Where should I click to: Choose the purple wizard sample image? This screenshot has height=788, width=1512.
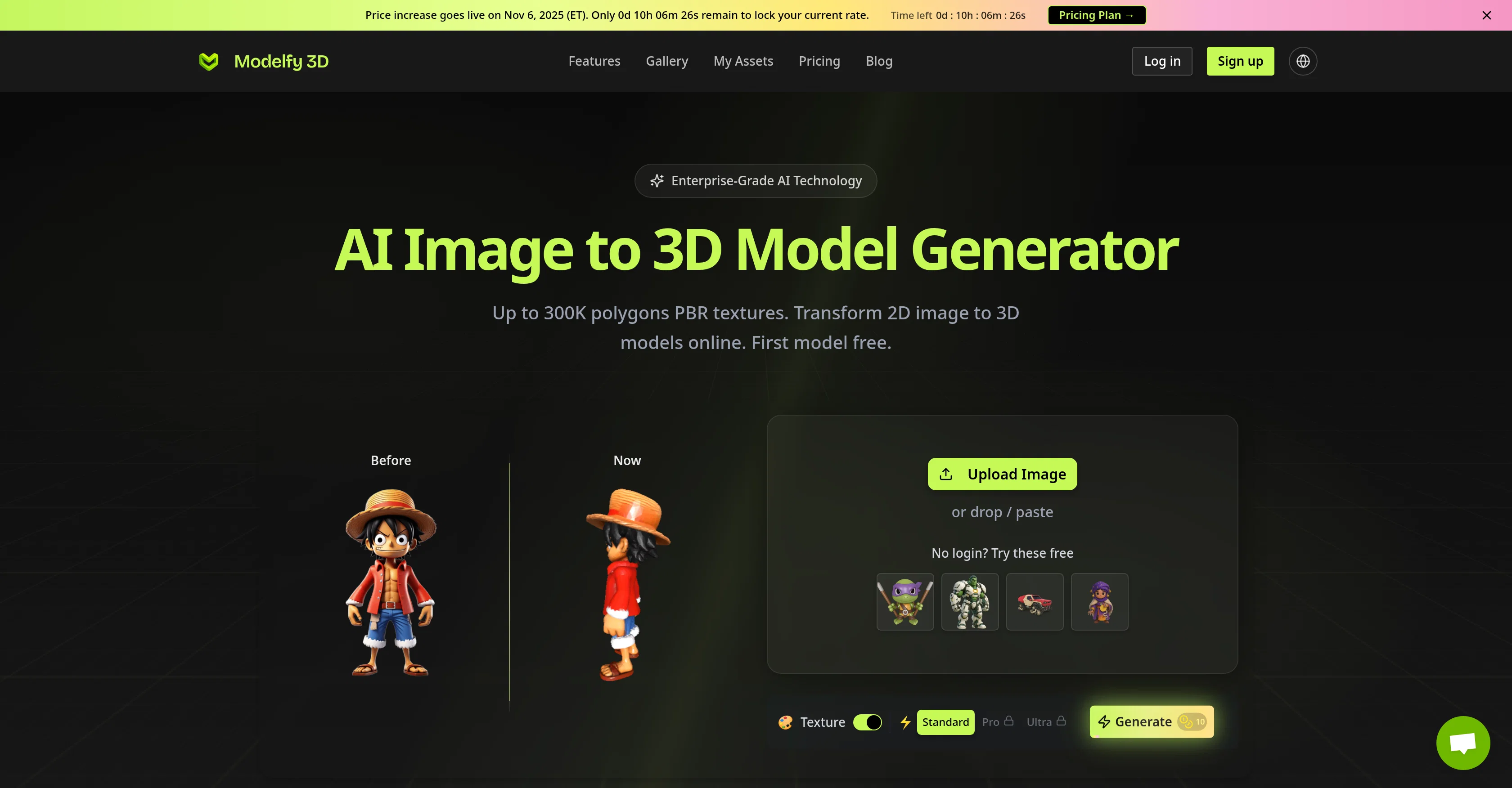1099,602
